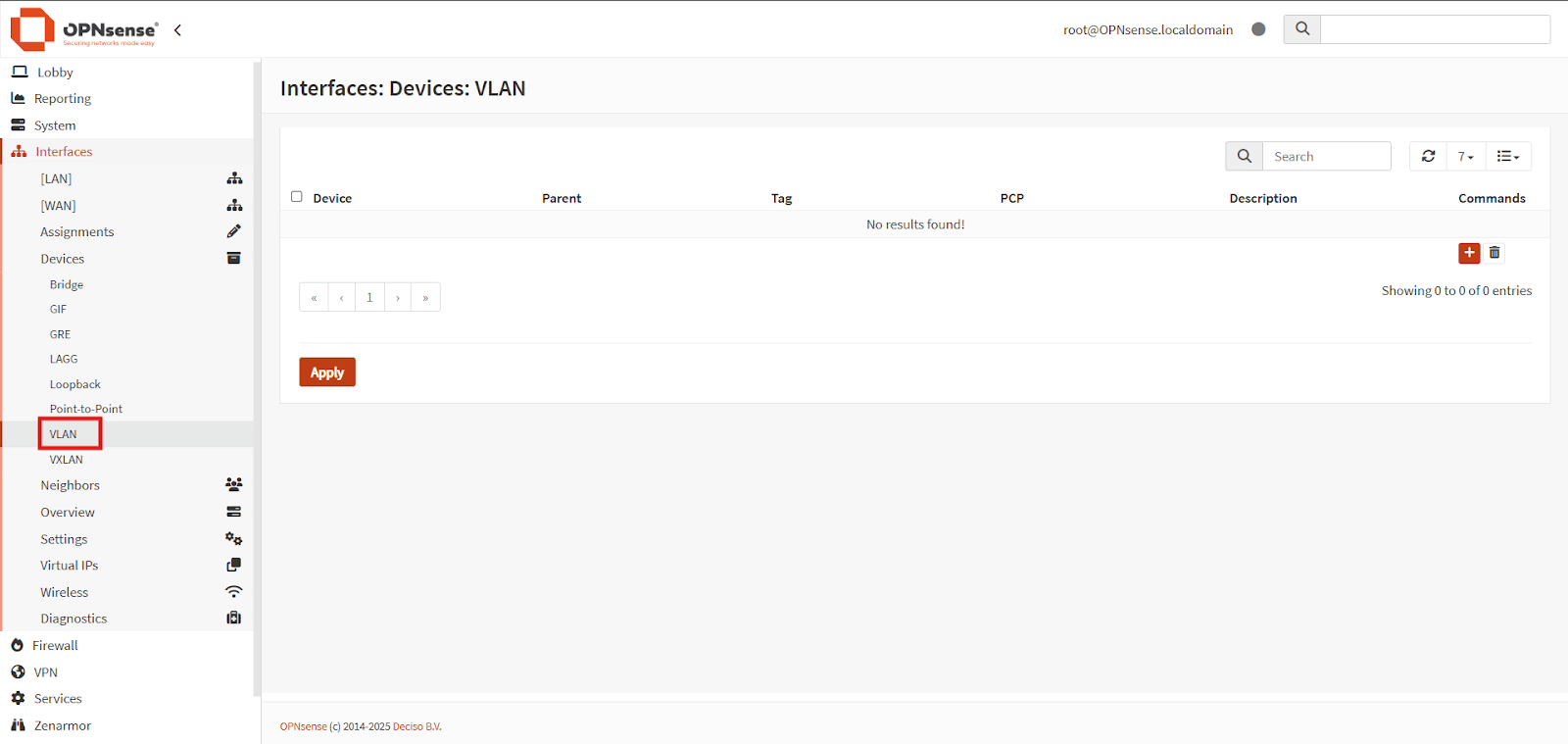Select VLAN in Devices submenu
1568x744 pixels.
[x=63, y=434]
